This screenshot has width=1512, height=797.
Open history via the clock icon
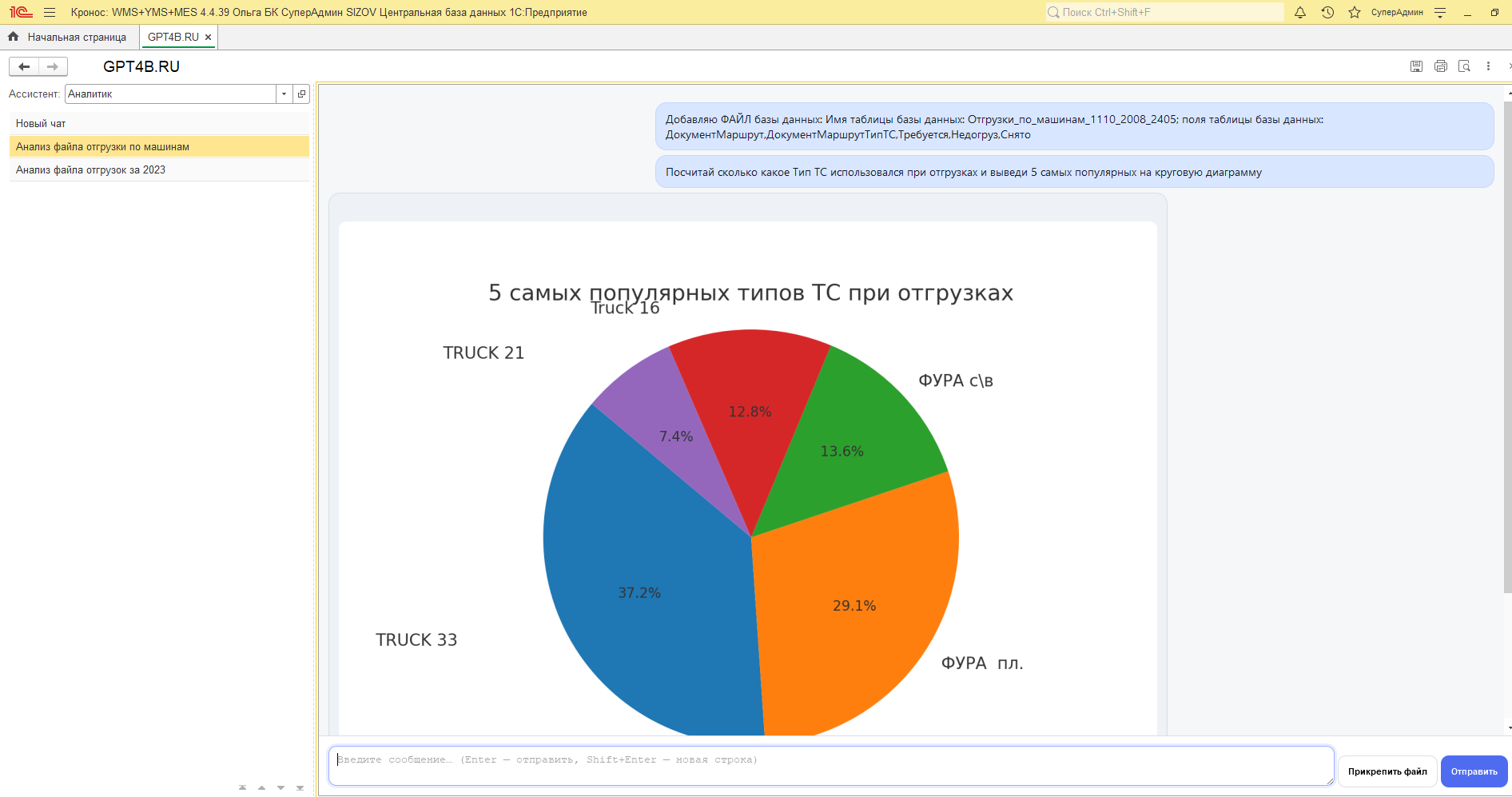pyautogui.click(x=1327, y=12)
